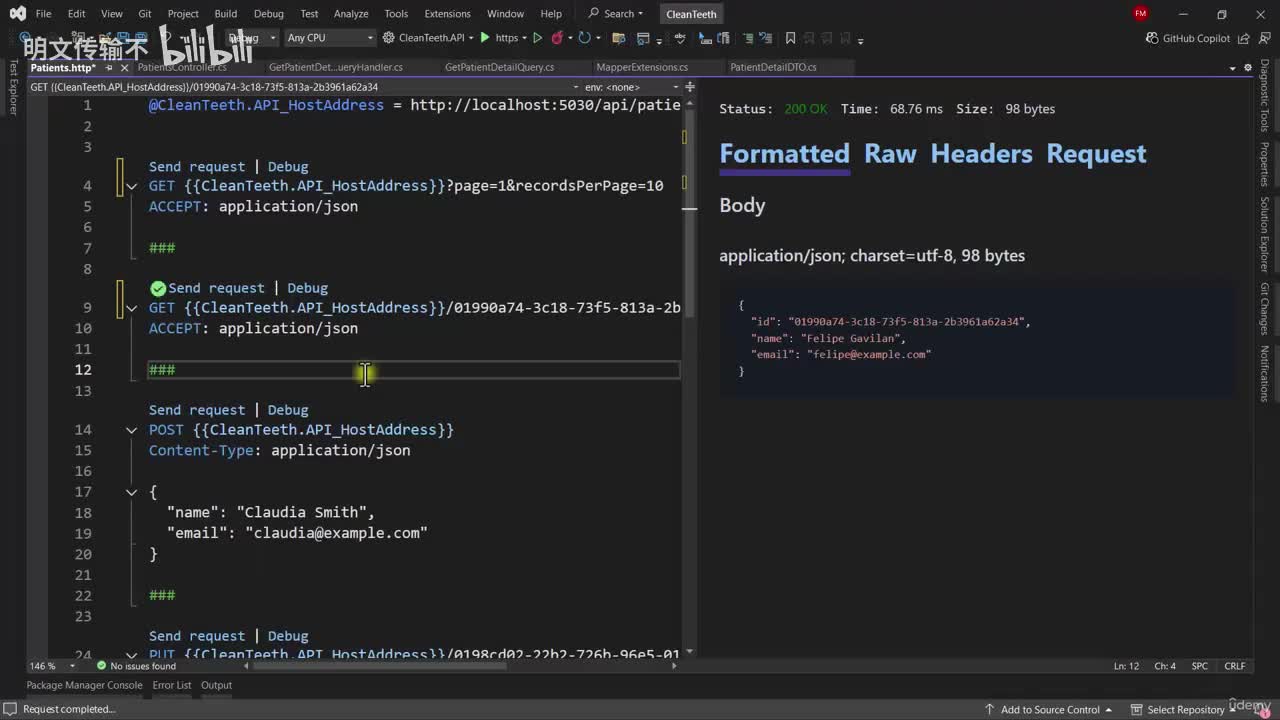Open the Any CPU platform dropdown
The image size is (1280, 720).
tap(329, 38)
